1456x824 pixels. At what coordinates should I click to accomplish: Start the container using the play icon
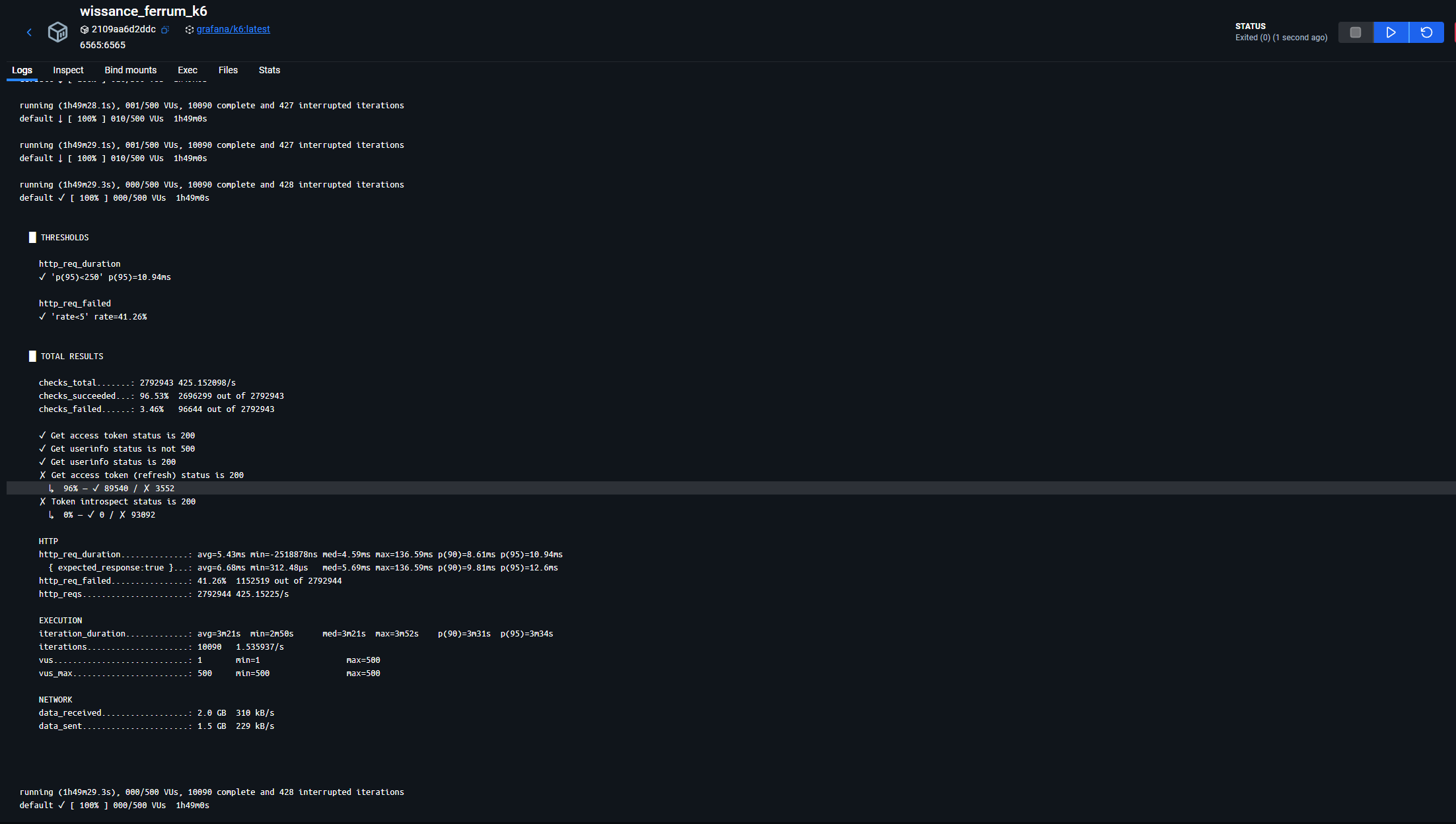coord(1390,32)
